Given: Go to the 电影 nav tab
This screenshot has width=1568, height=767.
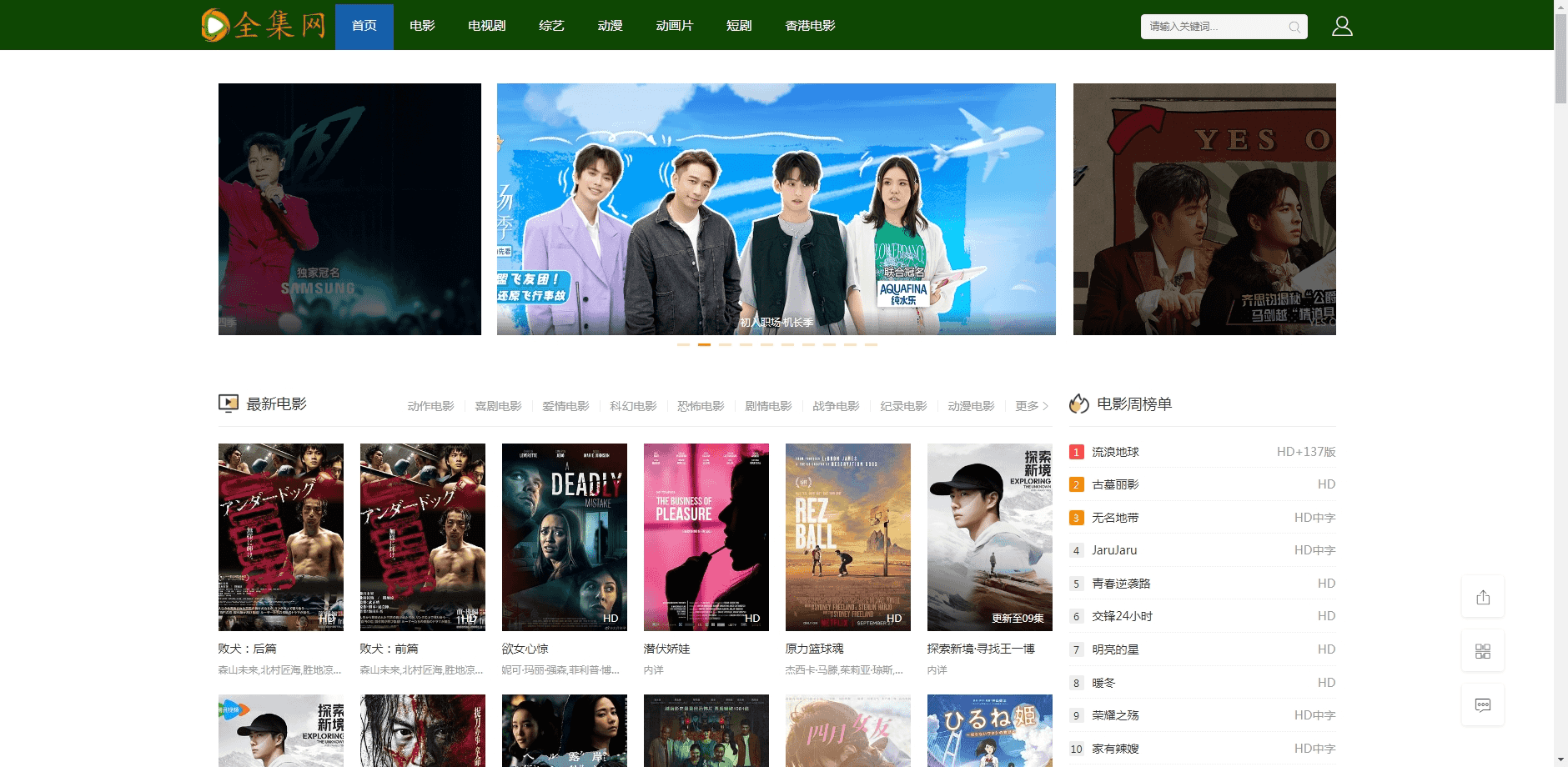Looking at the screenshot, I should tap(423, 27).
